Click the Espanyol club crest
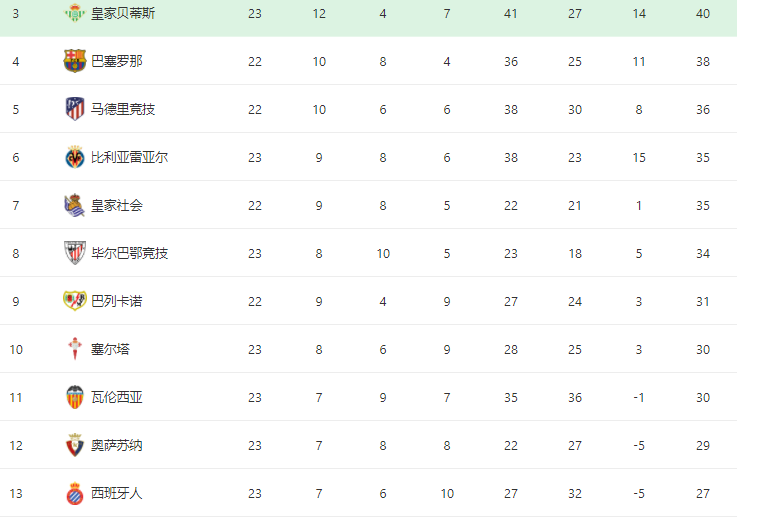Screen dimensions: 763x519 (75, 493)
